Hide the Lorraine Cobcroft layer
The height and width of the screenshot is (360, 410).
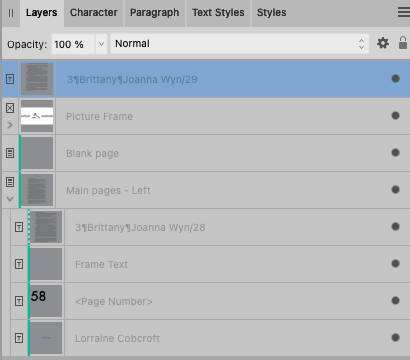pyautogui.click(x=395, y=338)
